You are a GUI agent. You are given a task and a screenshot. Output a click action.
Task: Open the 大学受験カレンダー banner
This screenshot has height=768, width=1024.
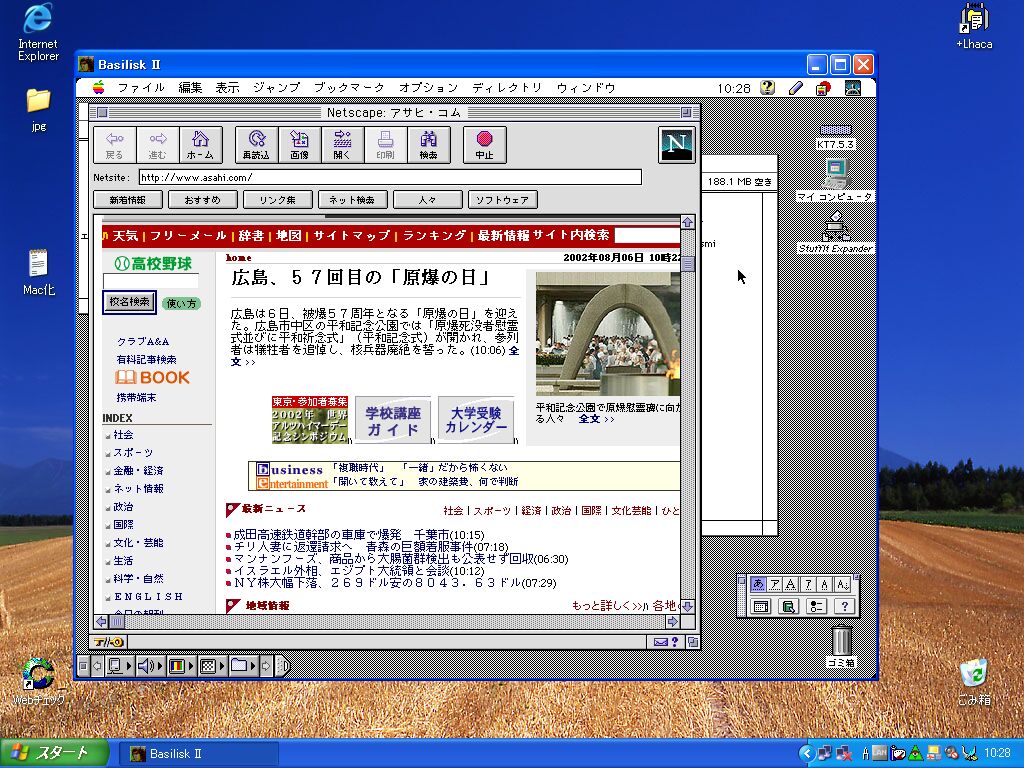(476, 421)
